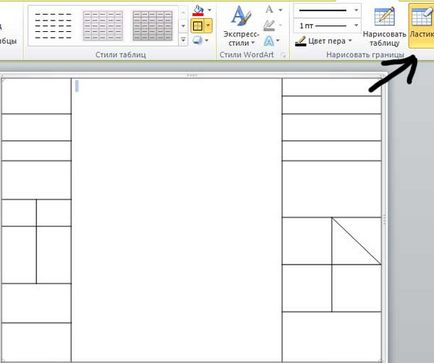Open Экспресс-стили WordArt styles
The height and width of the screenshot is (363, 434).
(241, 26)
